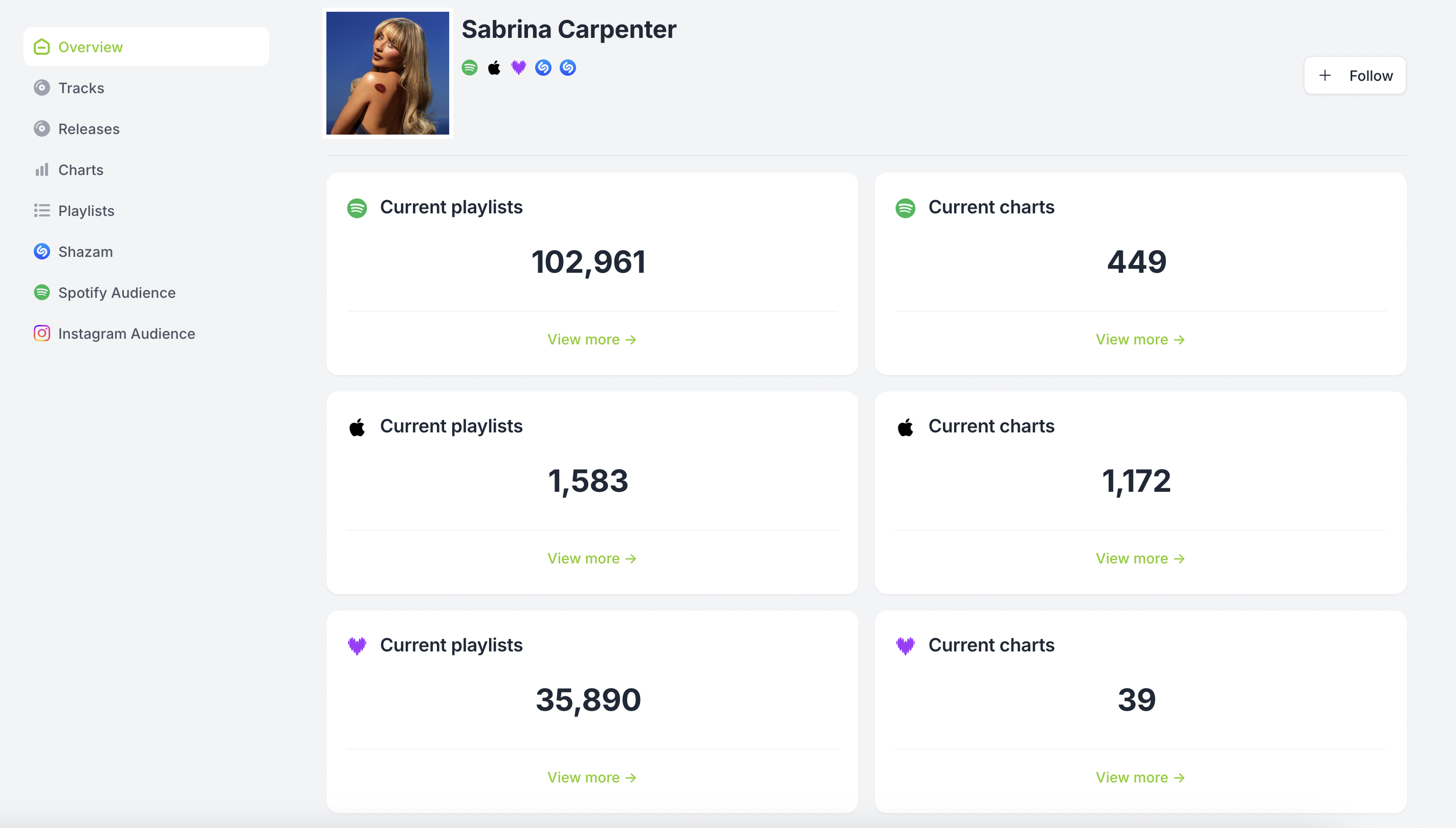Click the Sabrina Carpenter artist name heading

click(569, 30)
